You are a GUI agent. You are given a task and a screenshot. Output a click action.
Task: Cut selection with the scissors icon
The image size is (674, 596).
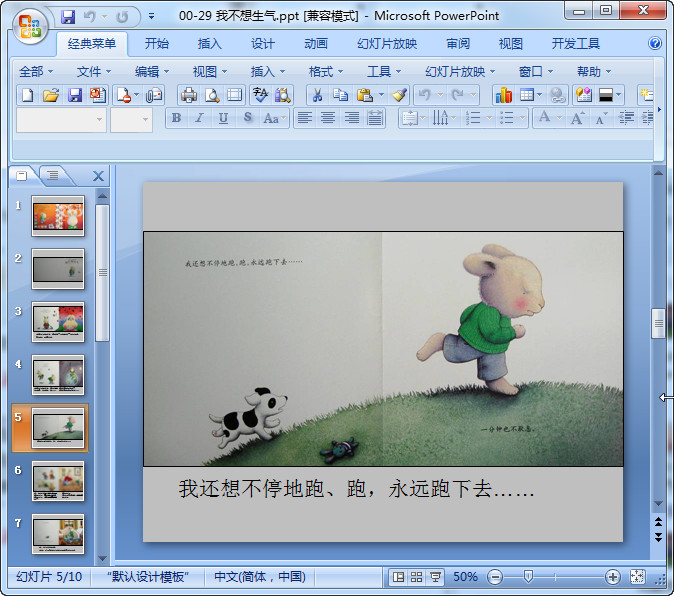pos(317,95)
